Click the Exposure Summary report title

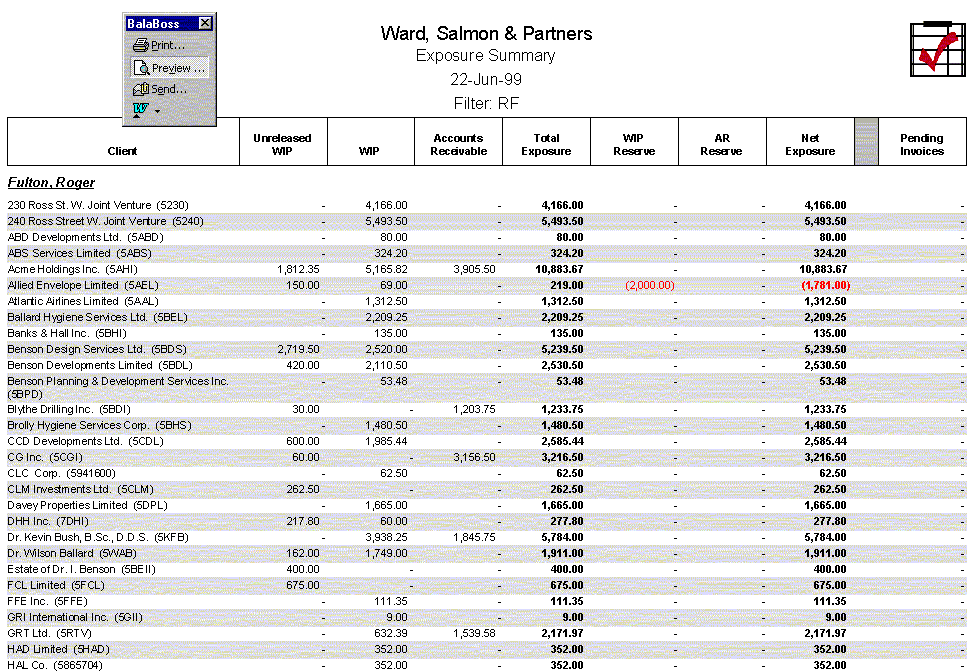[485, 56]
